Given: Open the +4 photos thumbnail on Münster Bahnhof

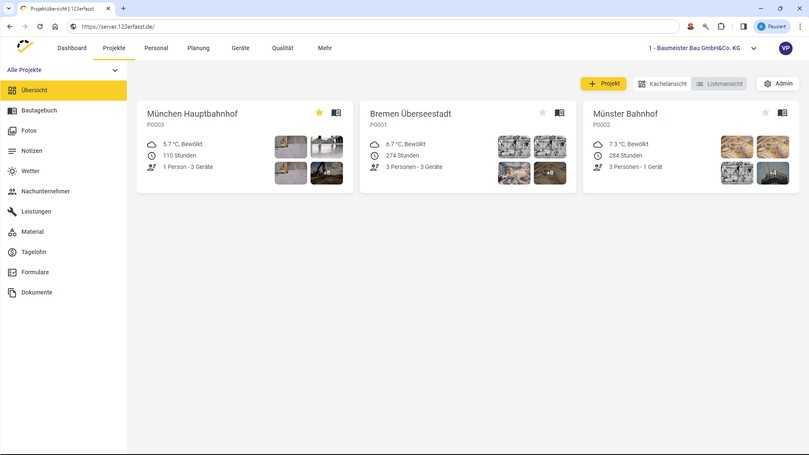Looking at the screenshot, I should pos(772,173).
